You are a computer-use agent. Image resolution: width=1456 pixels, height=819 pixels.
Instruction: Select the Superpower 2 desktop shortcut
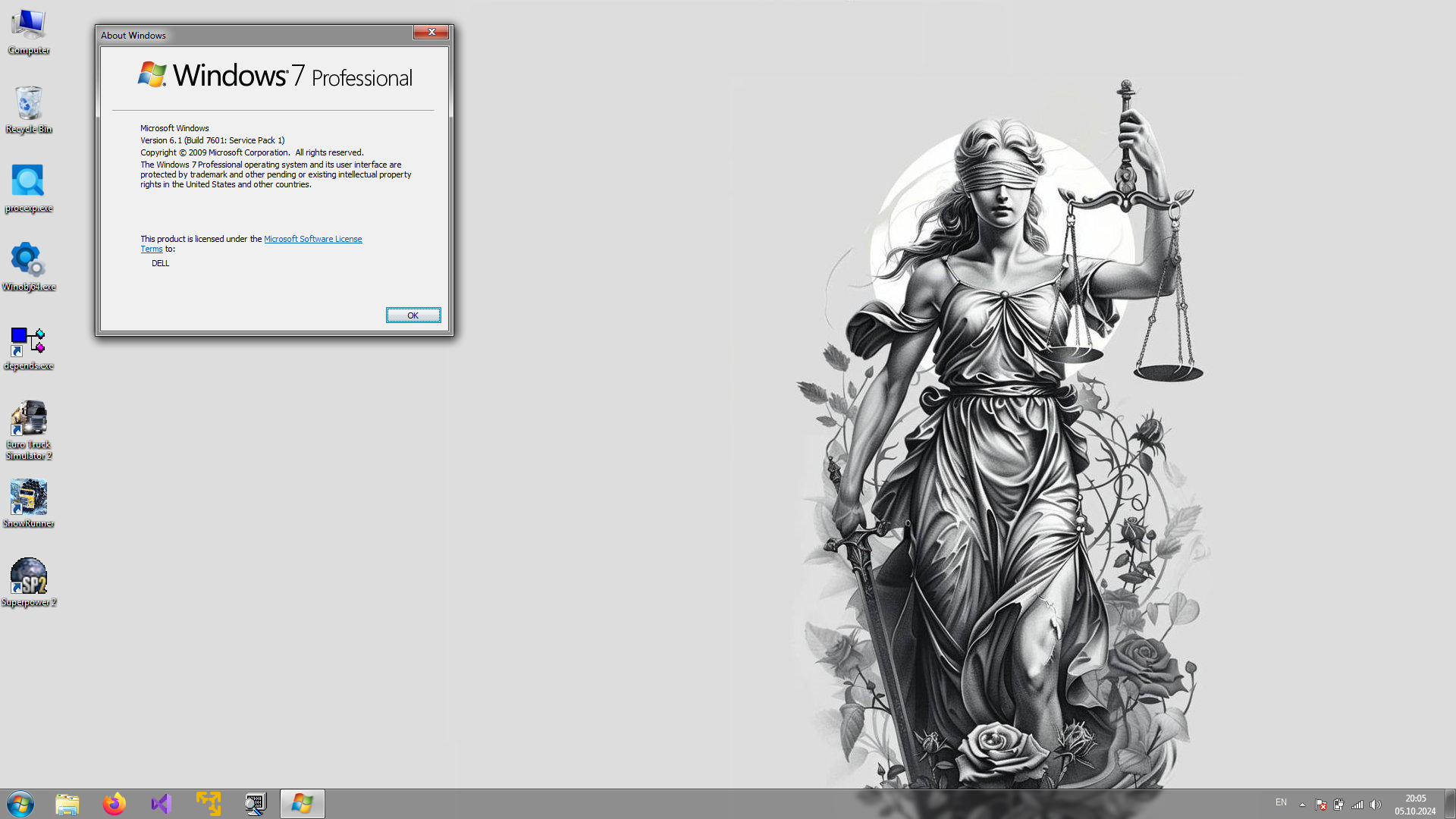tap(28, 577)
